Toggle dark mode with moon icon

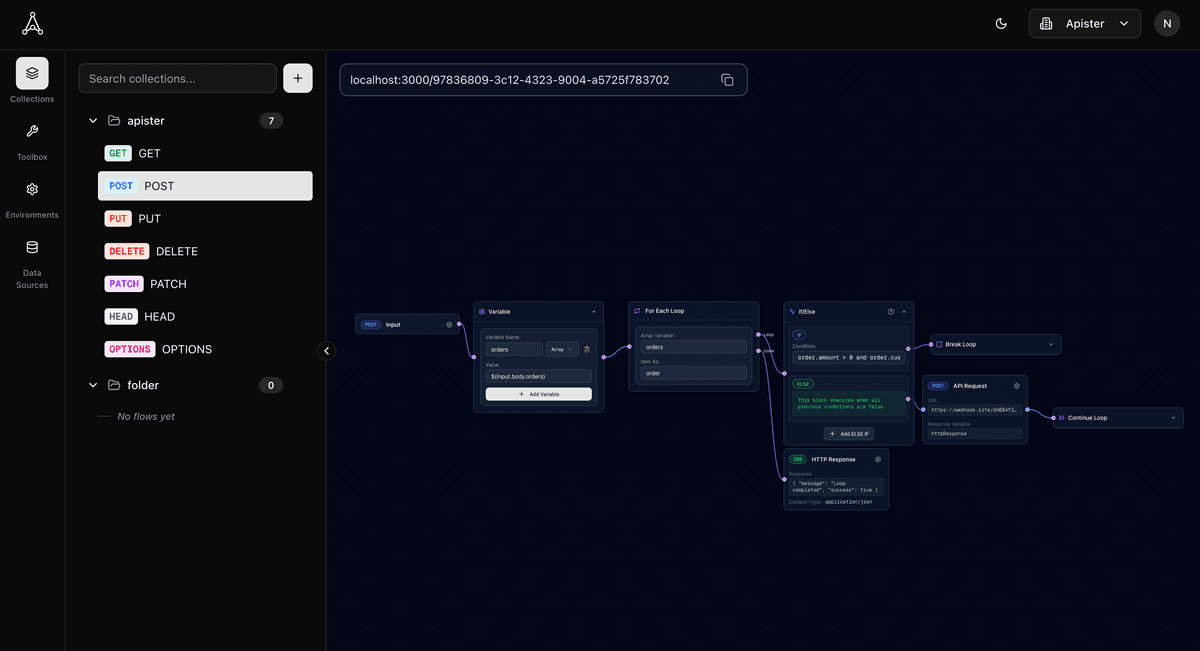point(1001,24)
